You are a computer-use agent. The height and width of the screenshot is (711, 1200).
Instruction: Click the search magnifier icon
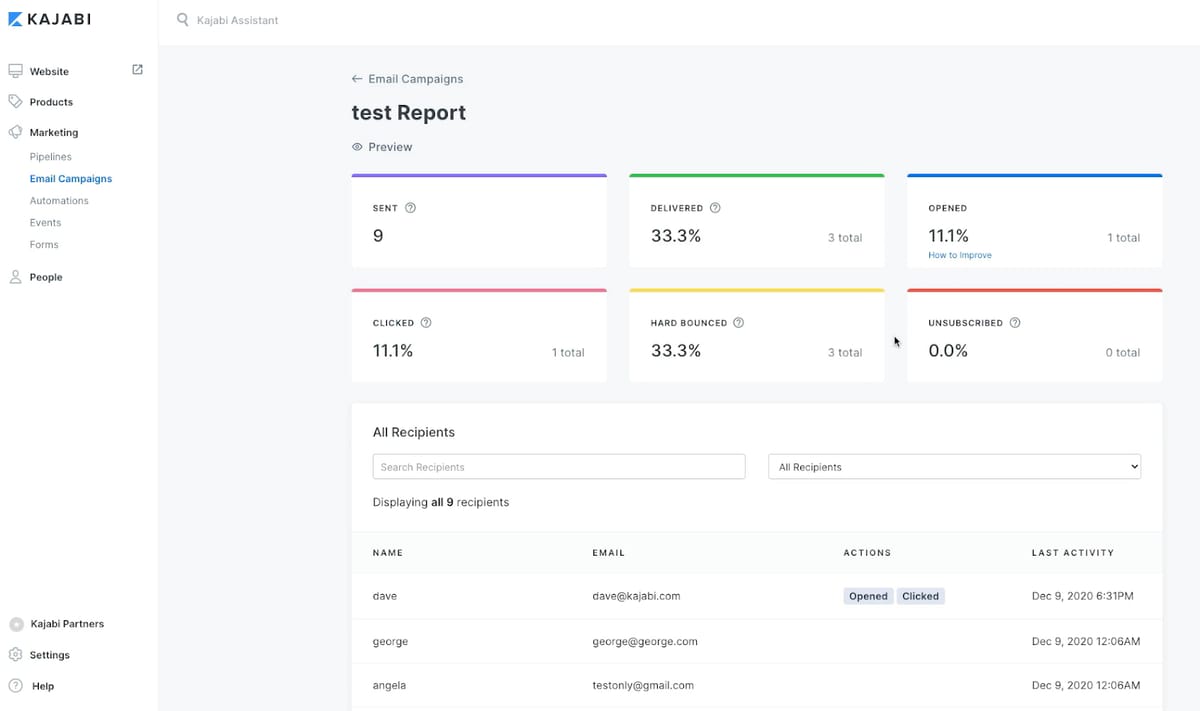pos(182,20)
